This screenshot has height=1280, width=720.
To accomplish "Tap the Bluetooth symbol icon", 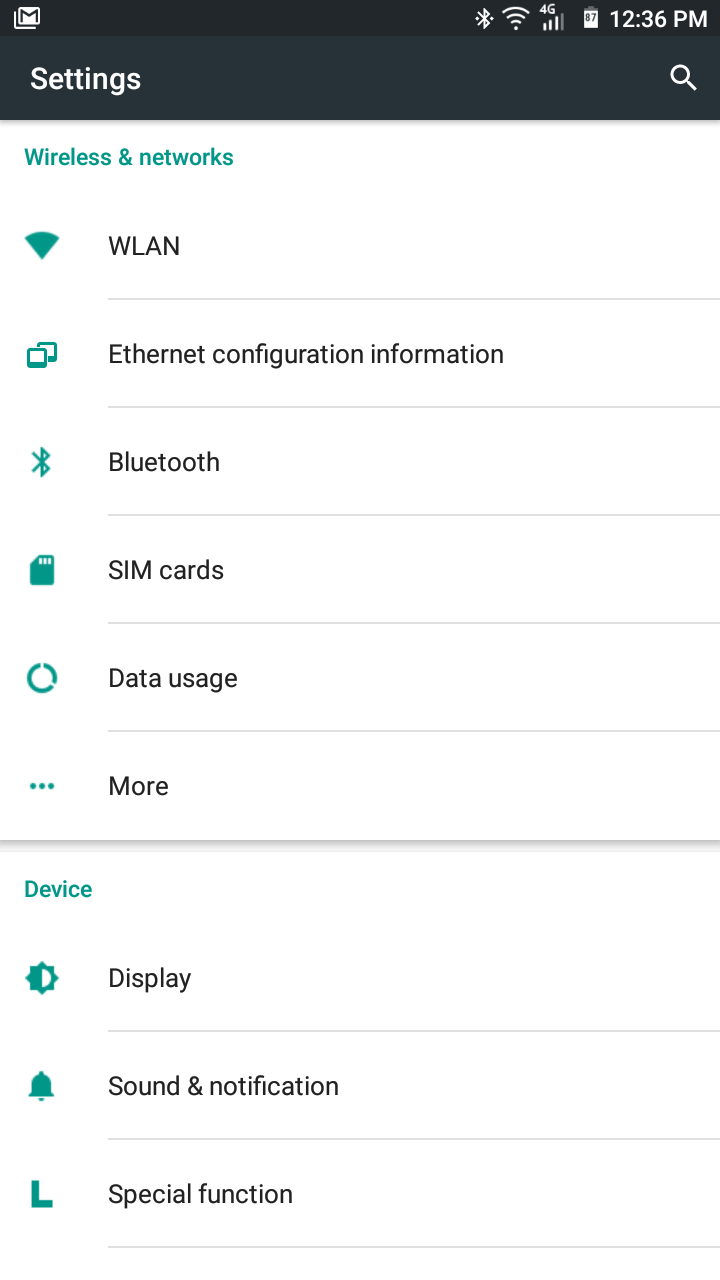I will click(x=41, y=462).
